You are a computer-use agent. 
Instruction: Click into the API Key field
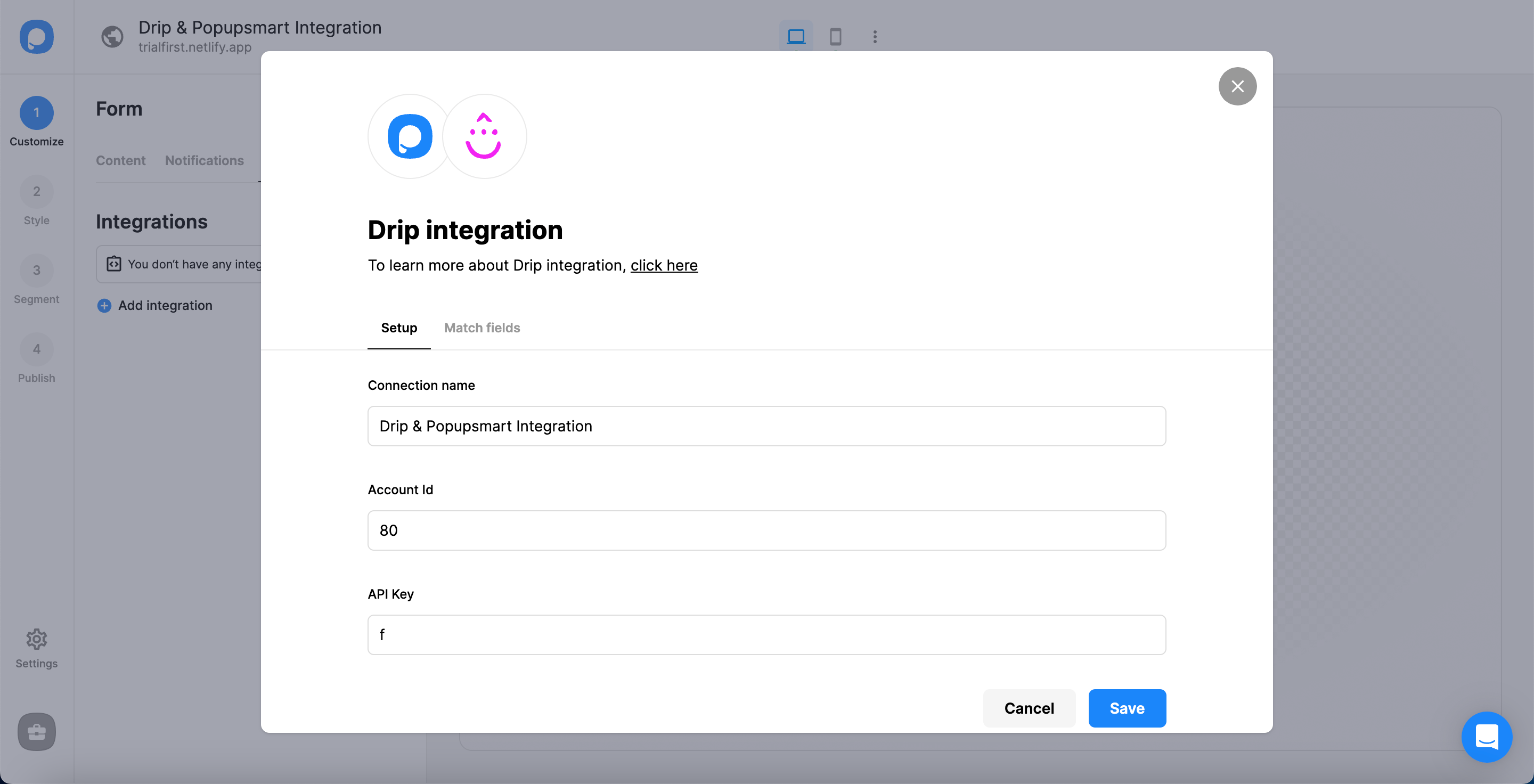(x=766, y=634)
